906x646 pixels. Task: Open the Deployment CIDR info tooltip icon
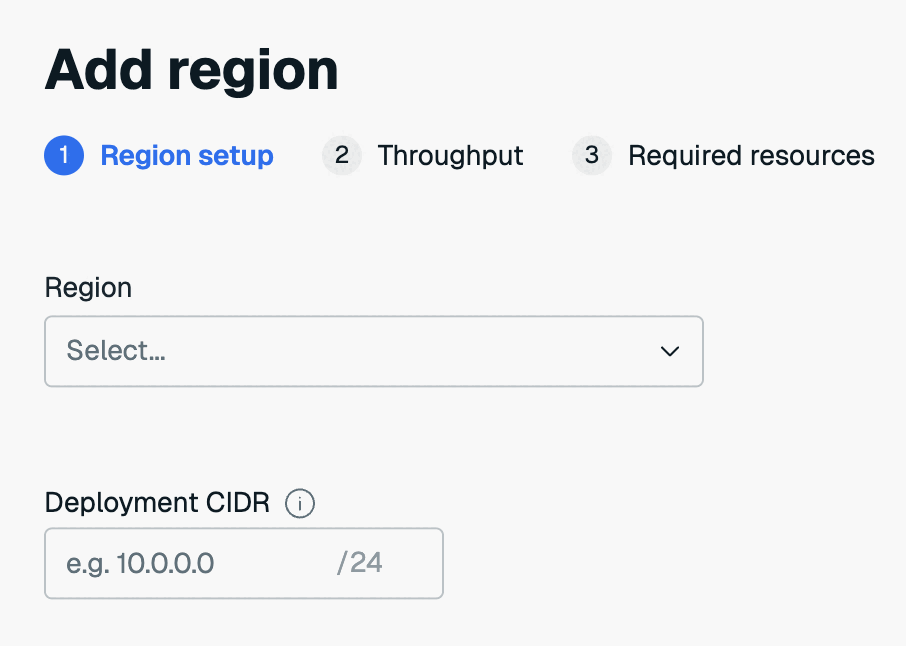pyautogui.click(x=300, y=504)
